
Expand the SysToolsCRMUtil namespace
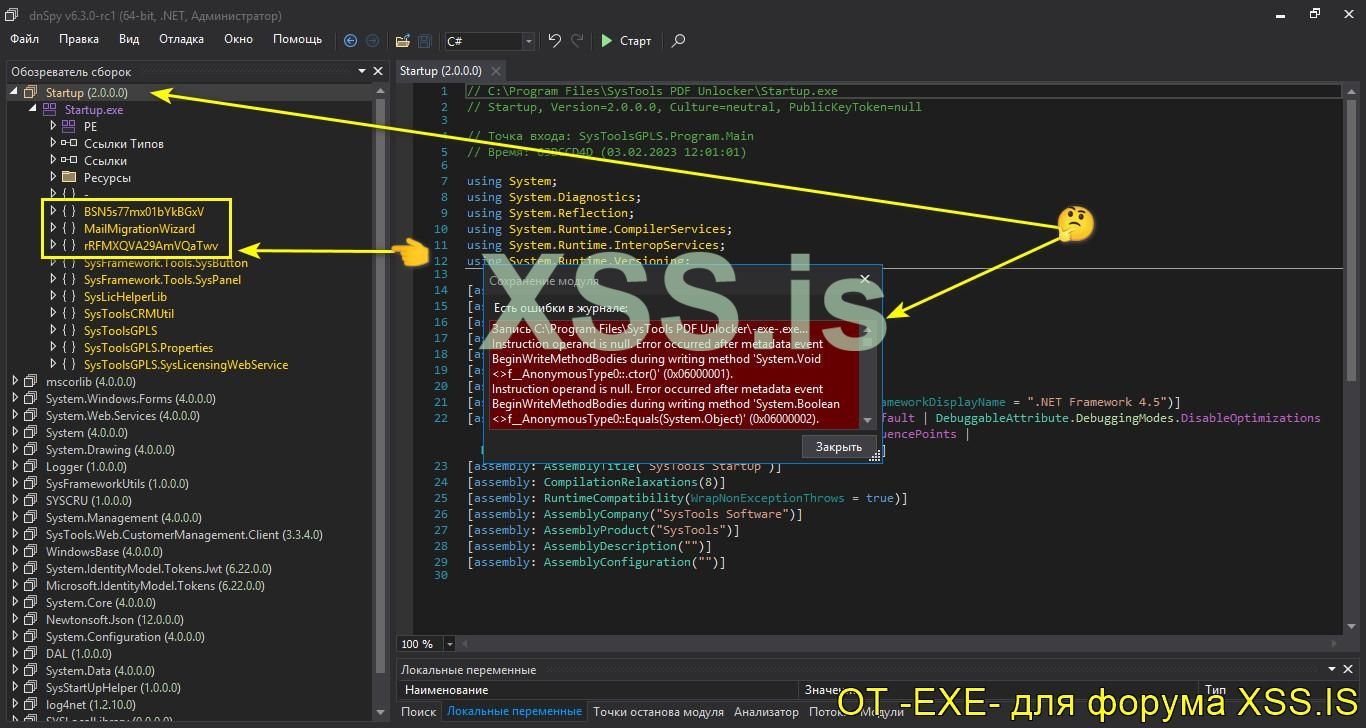coord(53,314)
